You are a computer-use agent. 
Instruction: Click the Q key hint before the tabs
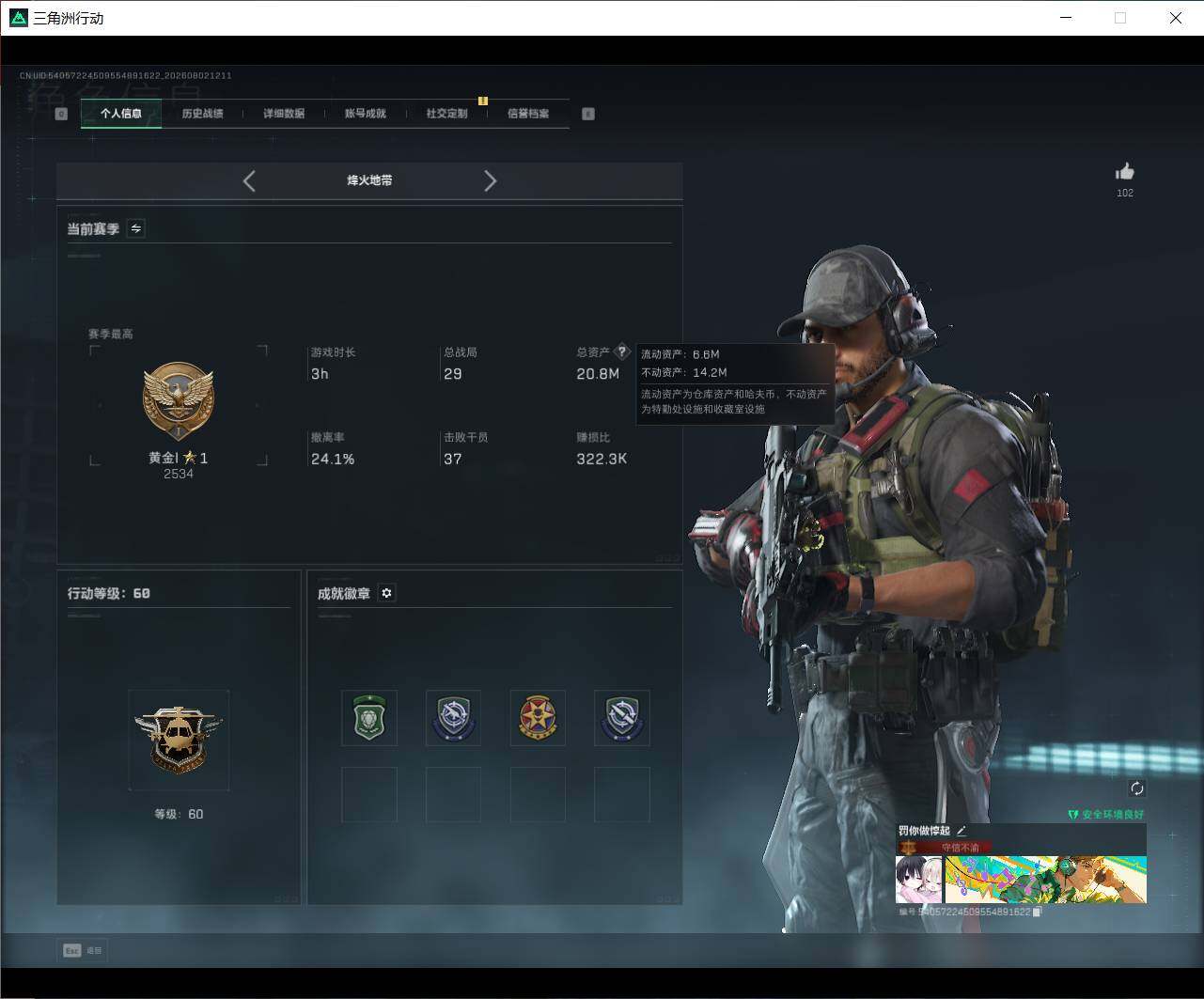tap(61, 114)
